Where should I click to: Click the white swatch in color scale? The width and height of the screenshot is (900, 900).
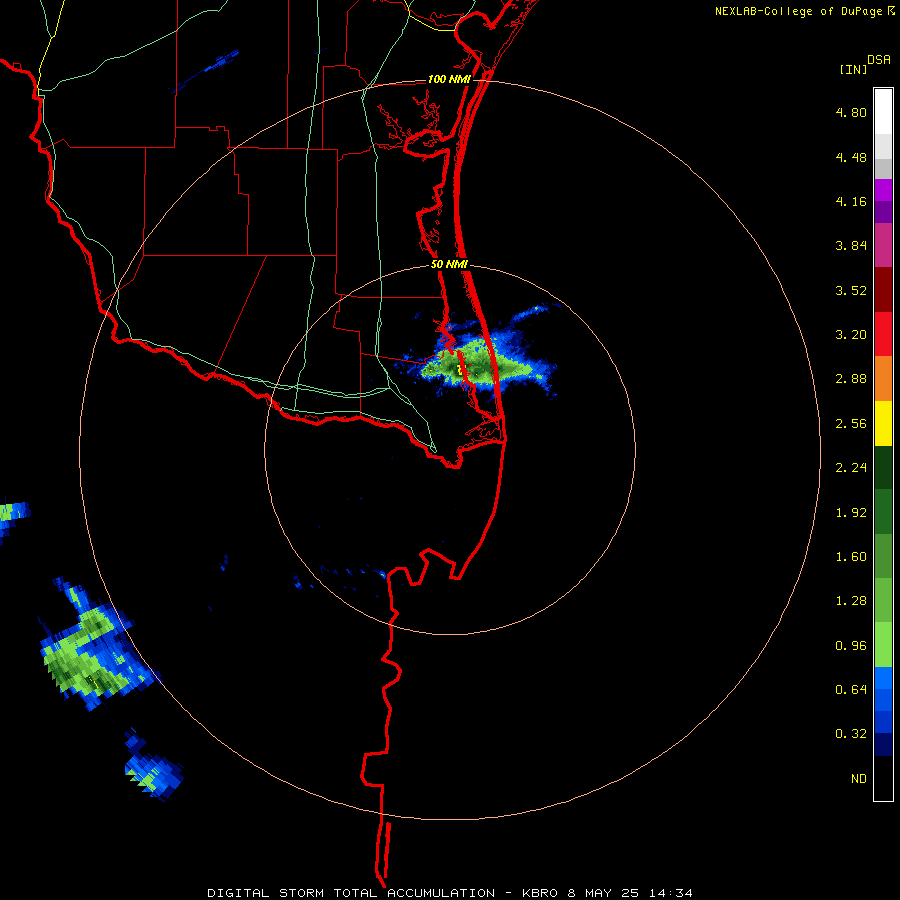click(x=883, y=111)
